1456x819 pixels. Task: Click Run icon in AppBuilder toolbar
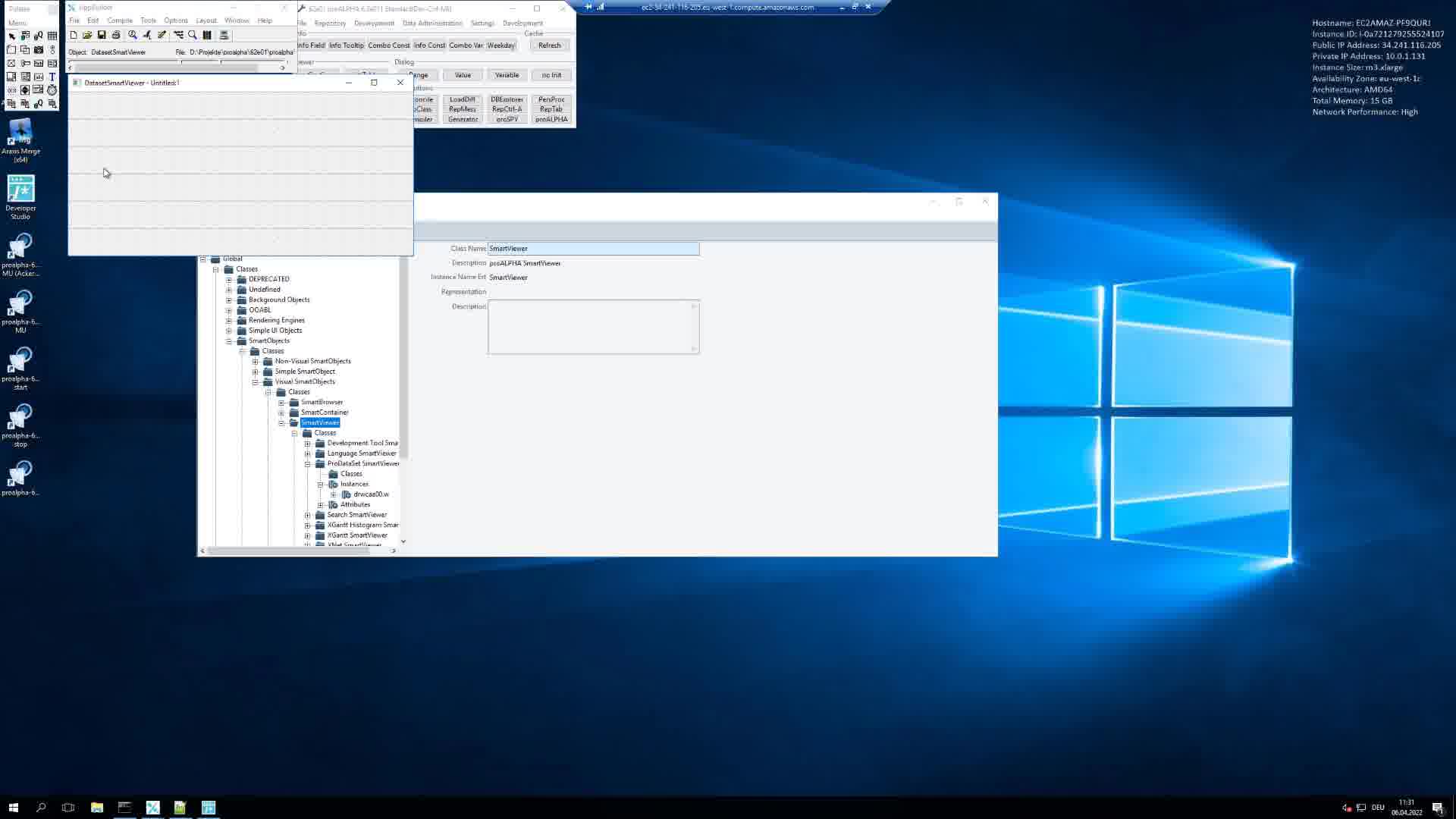coord(147,35)
